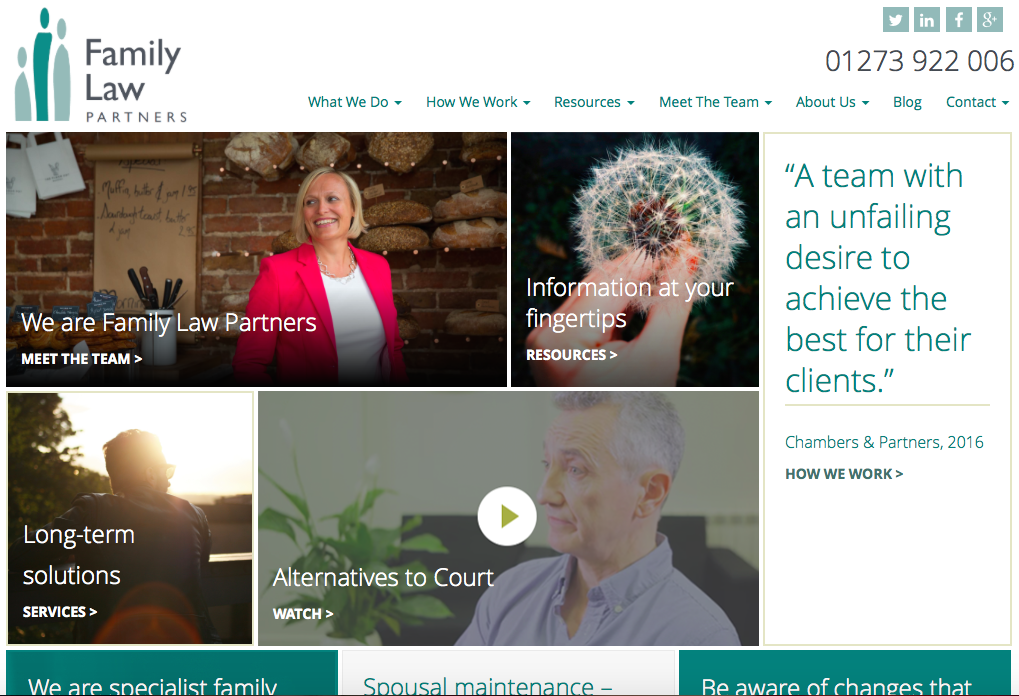This screenshot has width=1019, height=696.
Task: Play the Alternatives to Court video
Action: pos(507,516)
